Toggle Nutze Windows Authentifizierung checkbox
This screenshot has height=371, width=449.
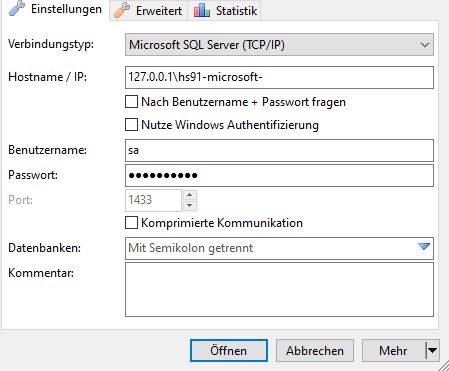pos(131,125)
